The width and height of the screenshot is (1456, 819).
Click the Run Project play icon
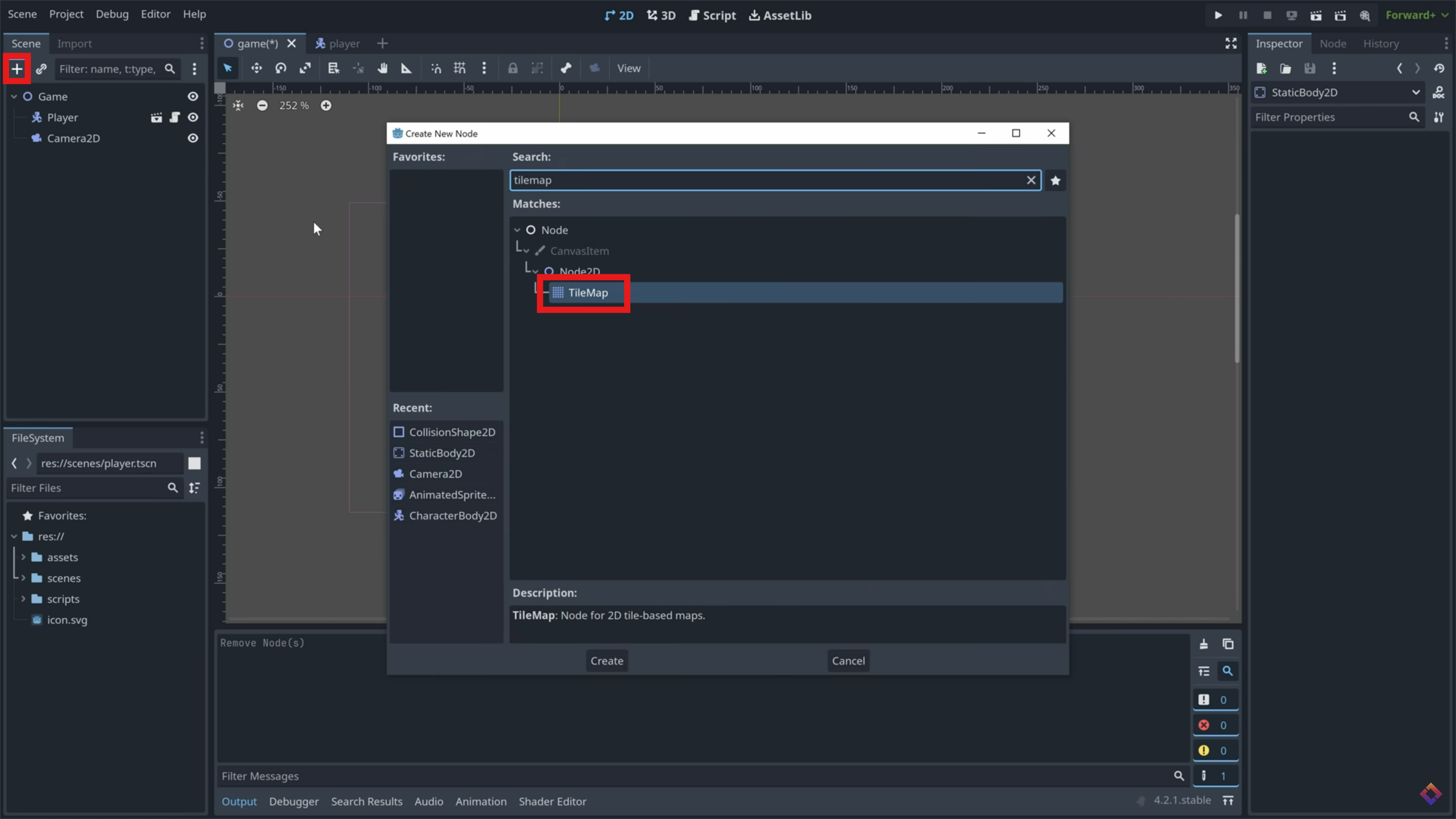1218,15
